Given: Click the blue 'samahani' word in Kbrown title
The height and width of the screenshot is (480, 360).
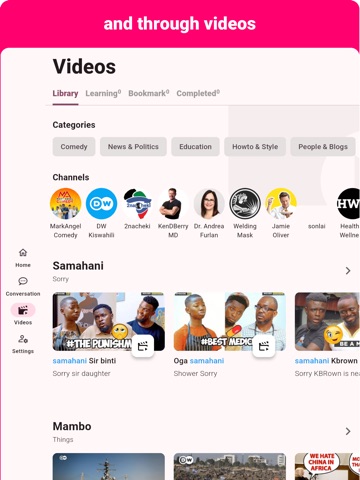Looking at the screenshot, I should (312, 361).
